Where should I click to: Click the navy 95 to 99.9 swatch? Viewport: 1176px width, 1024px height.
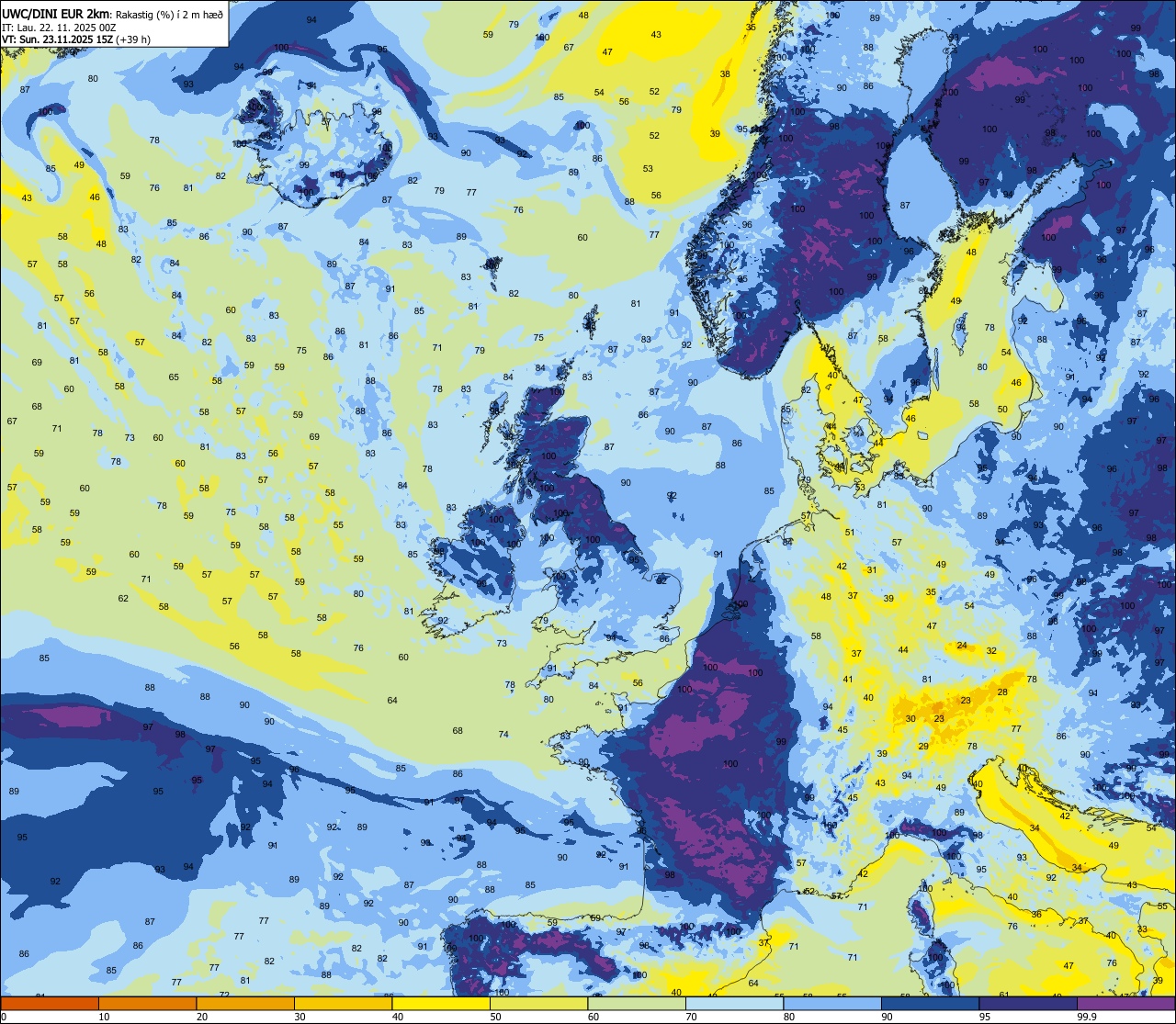tap(1028, 1004)
